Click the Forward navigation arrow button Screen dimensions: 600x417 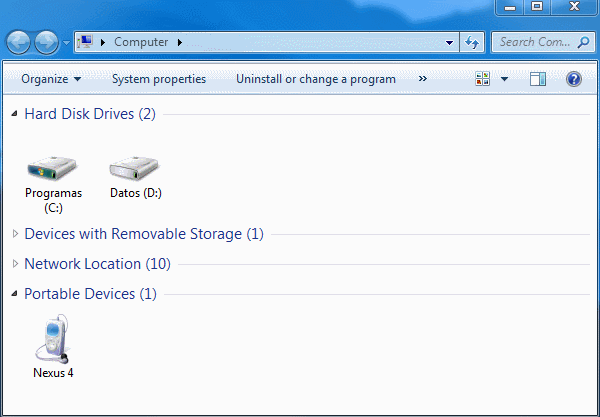47,43
